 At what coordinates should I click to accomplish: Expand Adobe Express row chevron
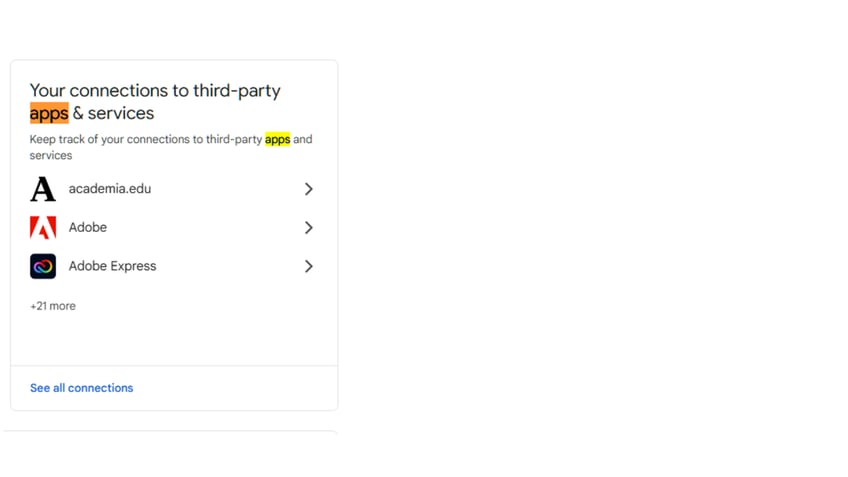pyautogui.click(x=308, y=266)
